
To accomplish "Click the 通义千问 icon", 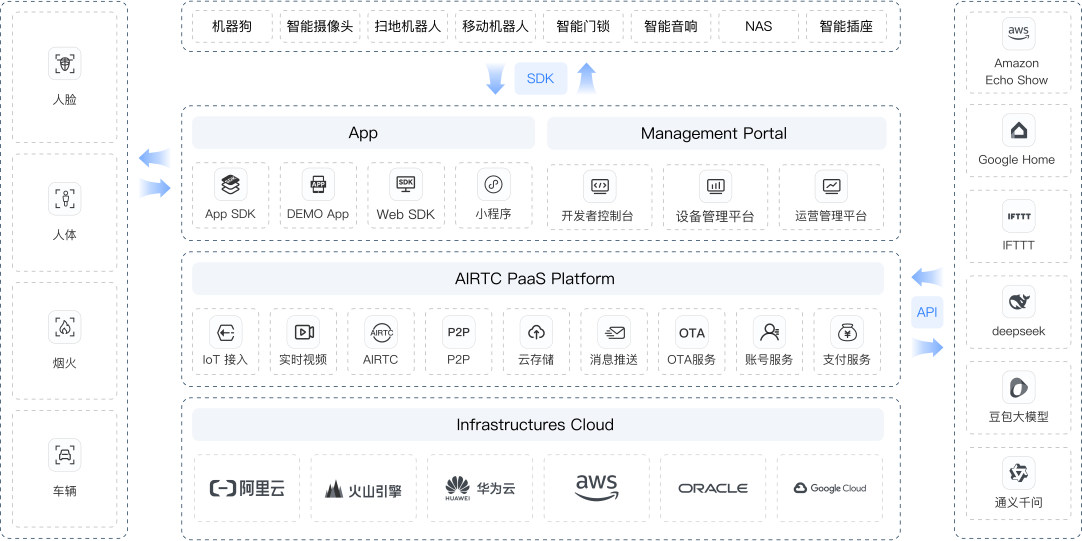I will [x=1019, y=473].
